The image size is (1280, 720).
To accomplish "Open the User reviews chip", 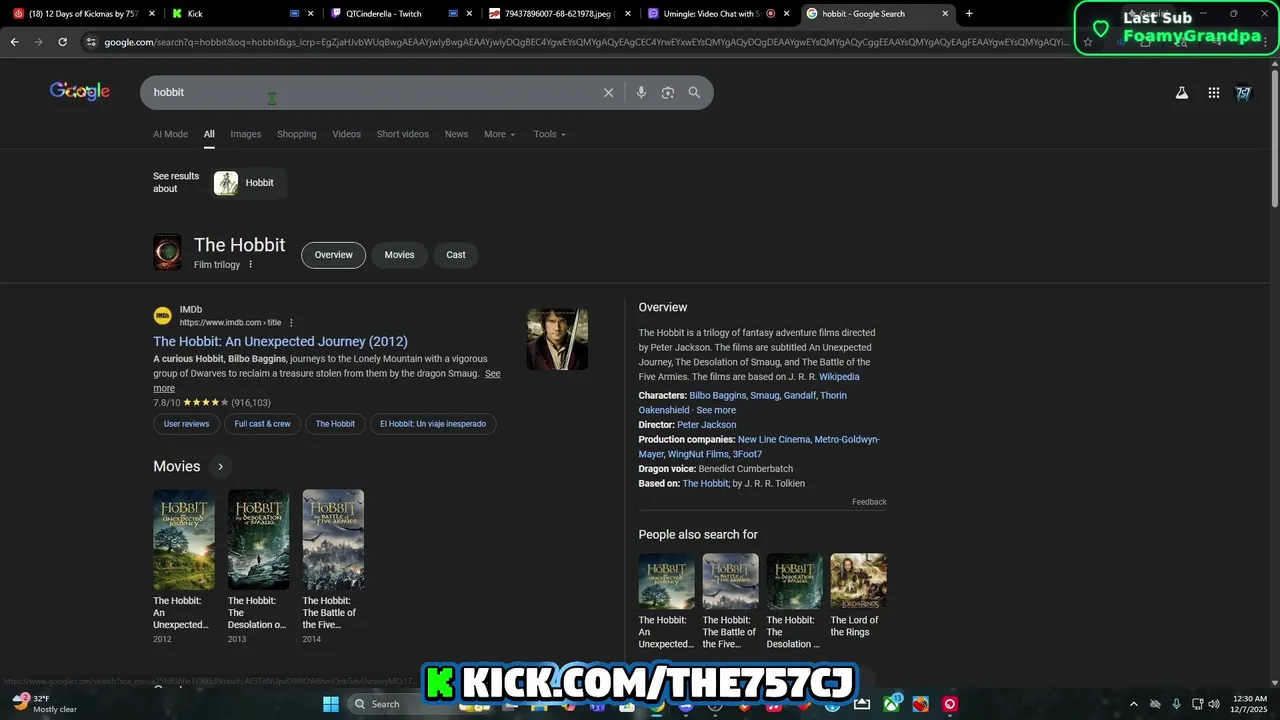I will pyautogui.click(x=187, y=424).
